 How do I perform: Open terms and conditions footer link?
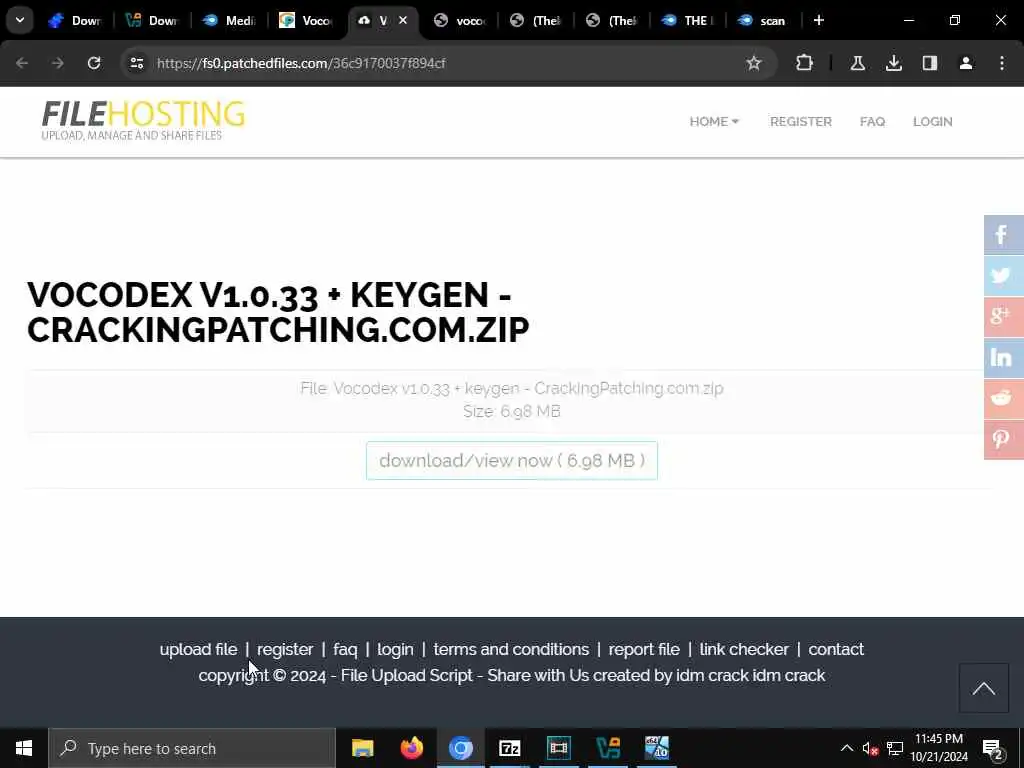(511, 649)
